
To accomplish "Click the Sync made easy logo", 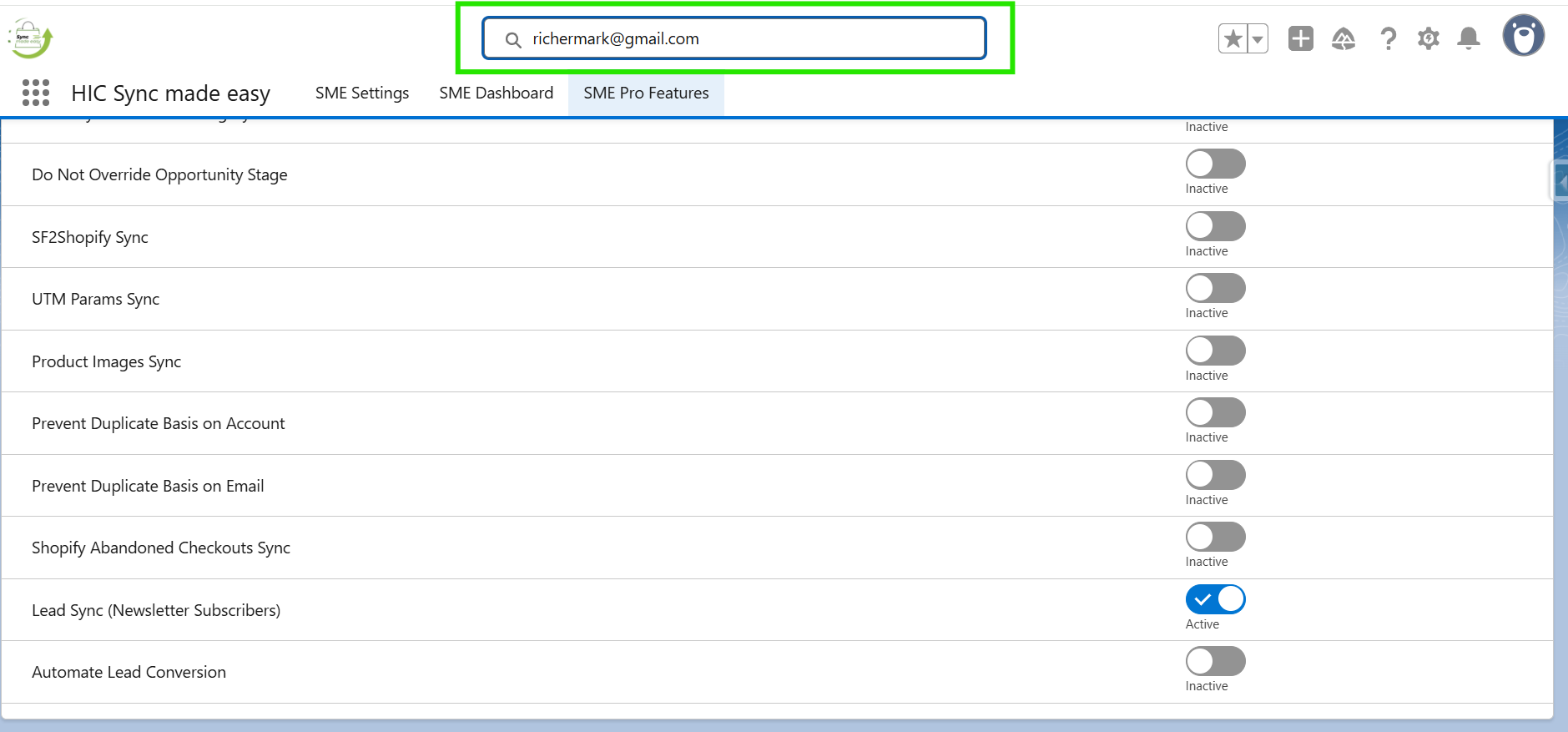I will [31, 38].
